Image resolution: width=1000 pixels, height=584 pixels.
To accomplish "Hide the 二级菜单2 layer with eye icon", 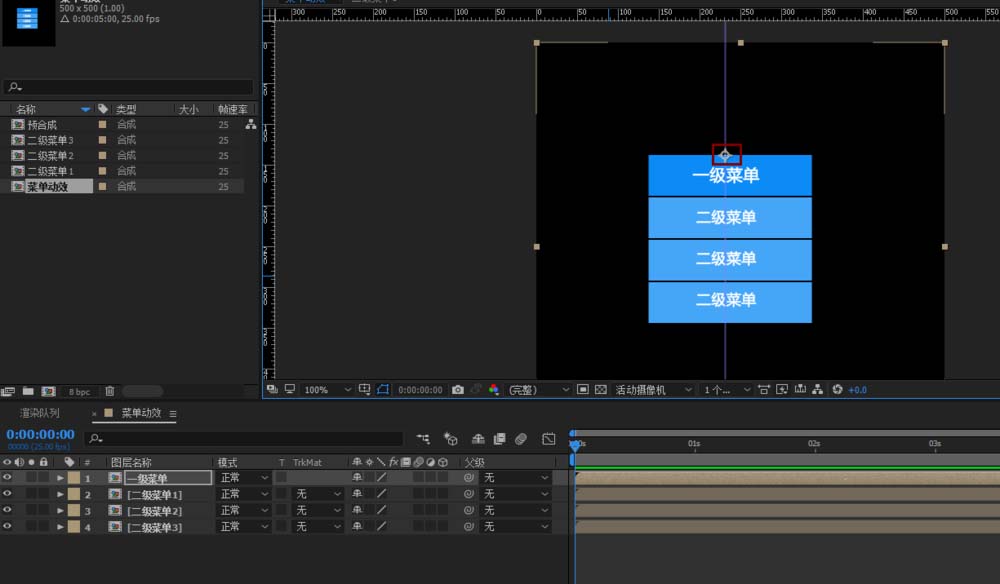I will point(7,510).
